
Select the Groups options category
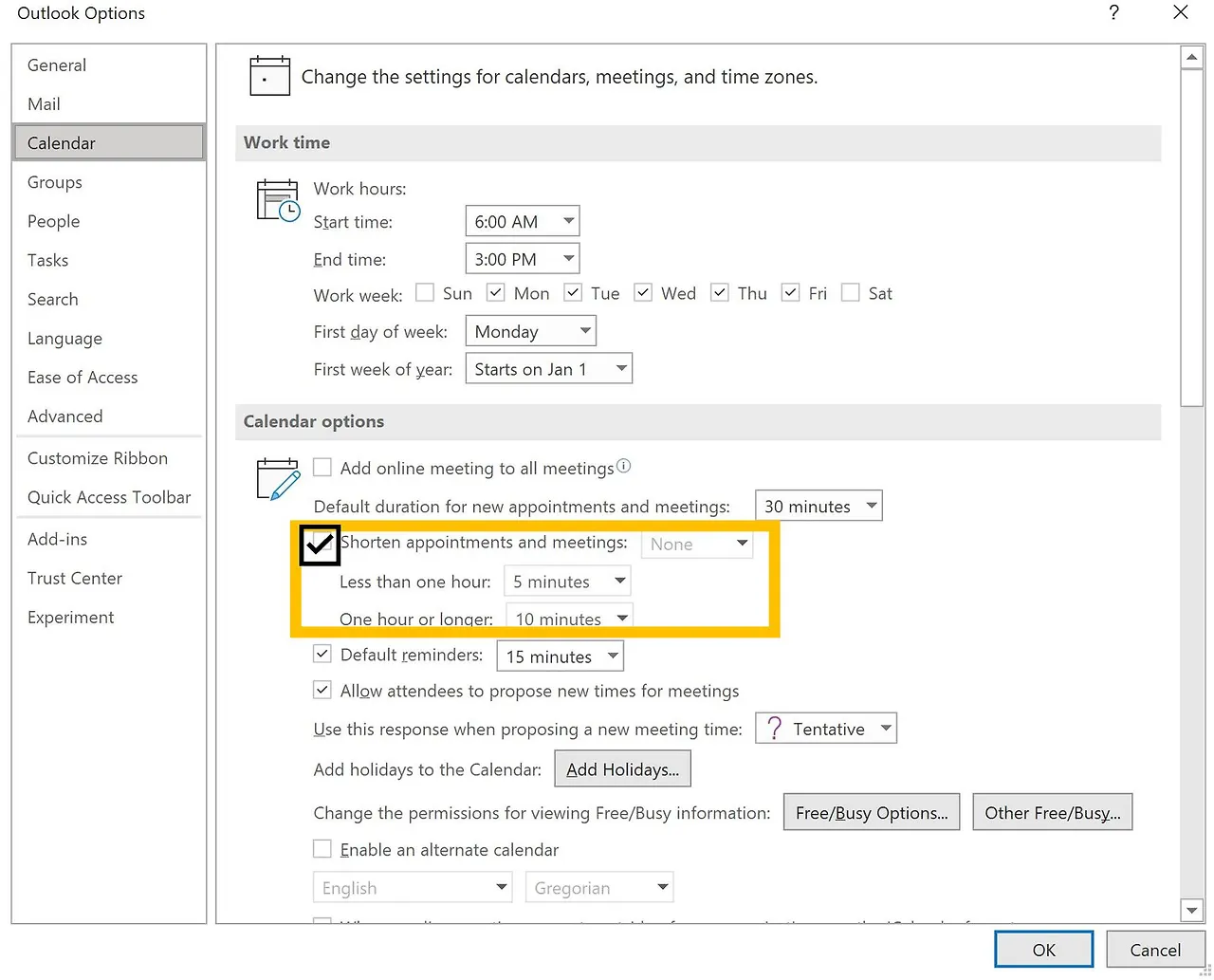tap(109, 181)
